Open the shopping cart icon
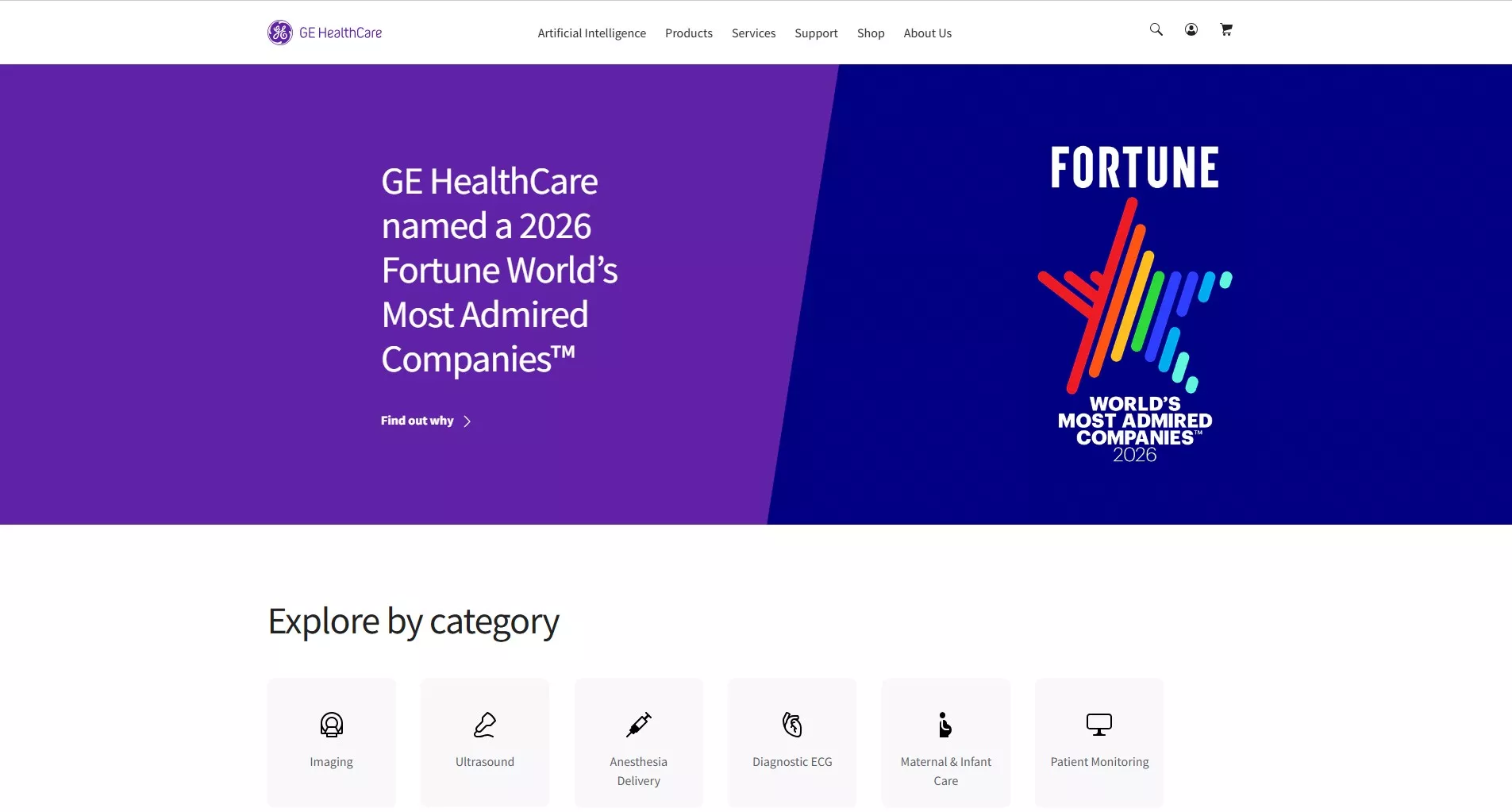The height and width of the screenshot is (812, 1512). click(1225, 29)
